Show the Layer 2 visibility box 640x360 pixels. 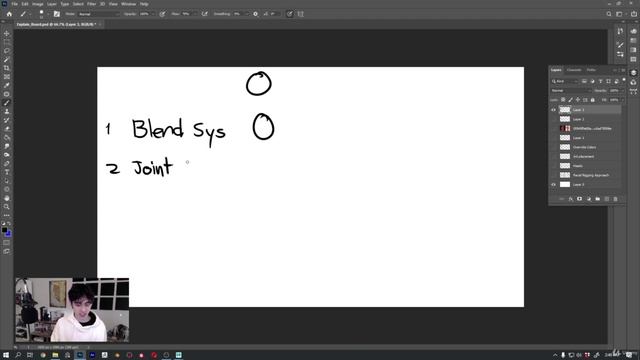point(553,119)
